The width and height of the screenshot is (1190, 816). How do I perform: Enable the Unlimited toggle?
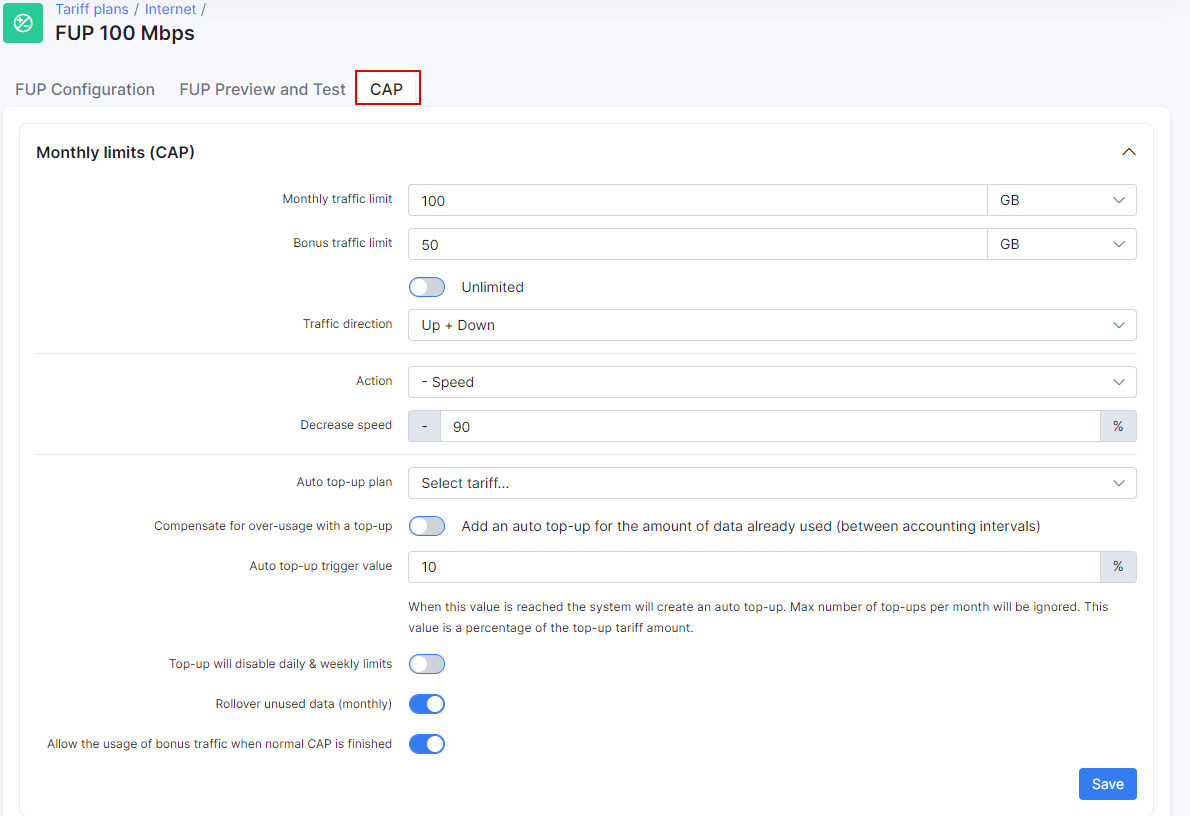[x=427, y=287]
